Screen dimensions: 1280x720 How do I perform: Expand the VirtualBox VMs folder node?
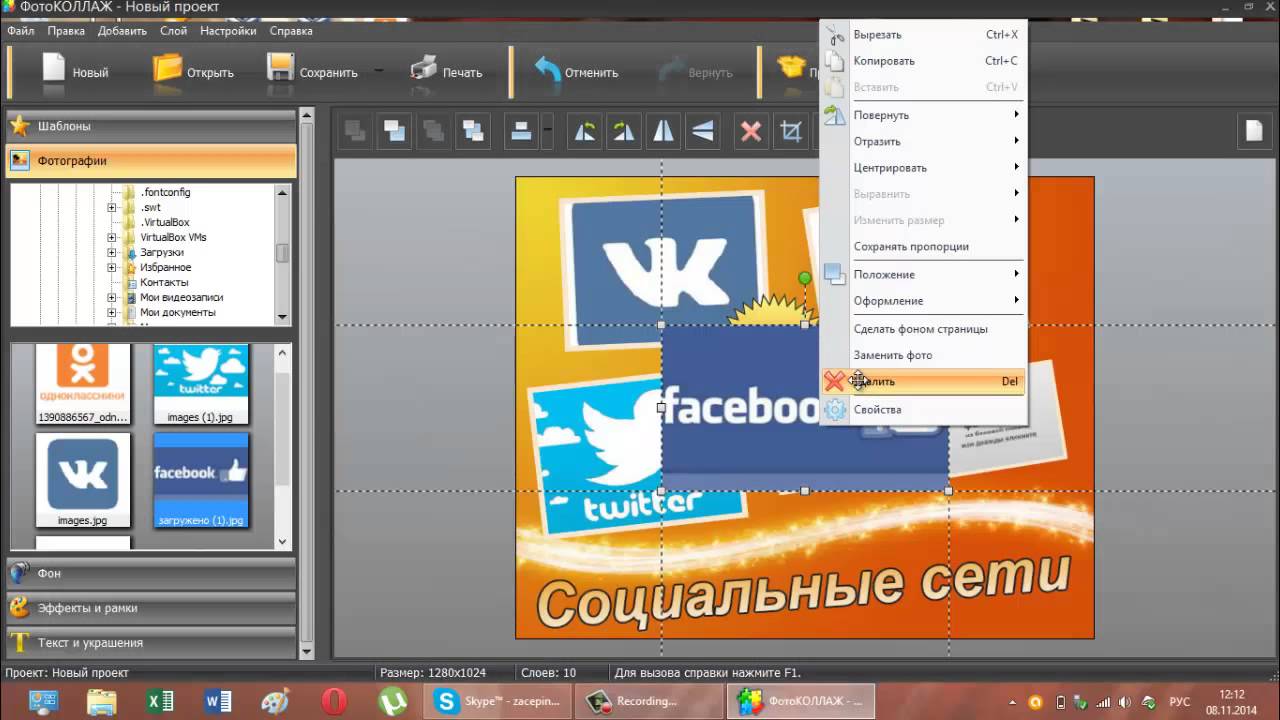[112, 237]
